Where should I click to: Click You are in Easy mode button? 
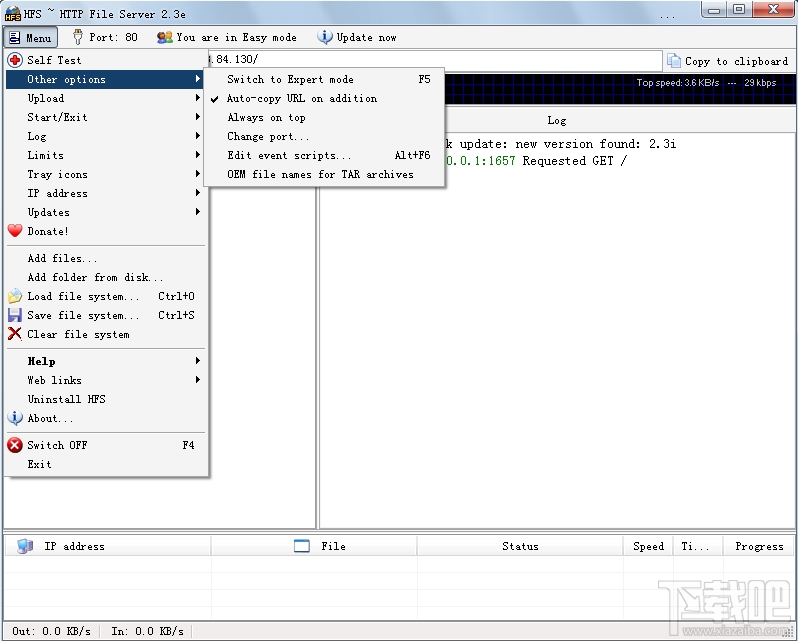pyautogui.click(x=226, y=37)
